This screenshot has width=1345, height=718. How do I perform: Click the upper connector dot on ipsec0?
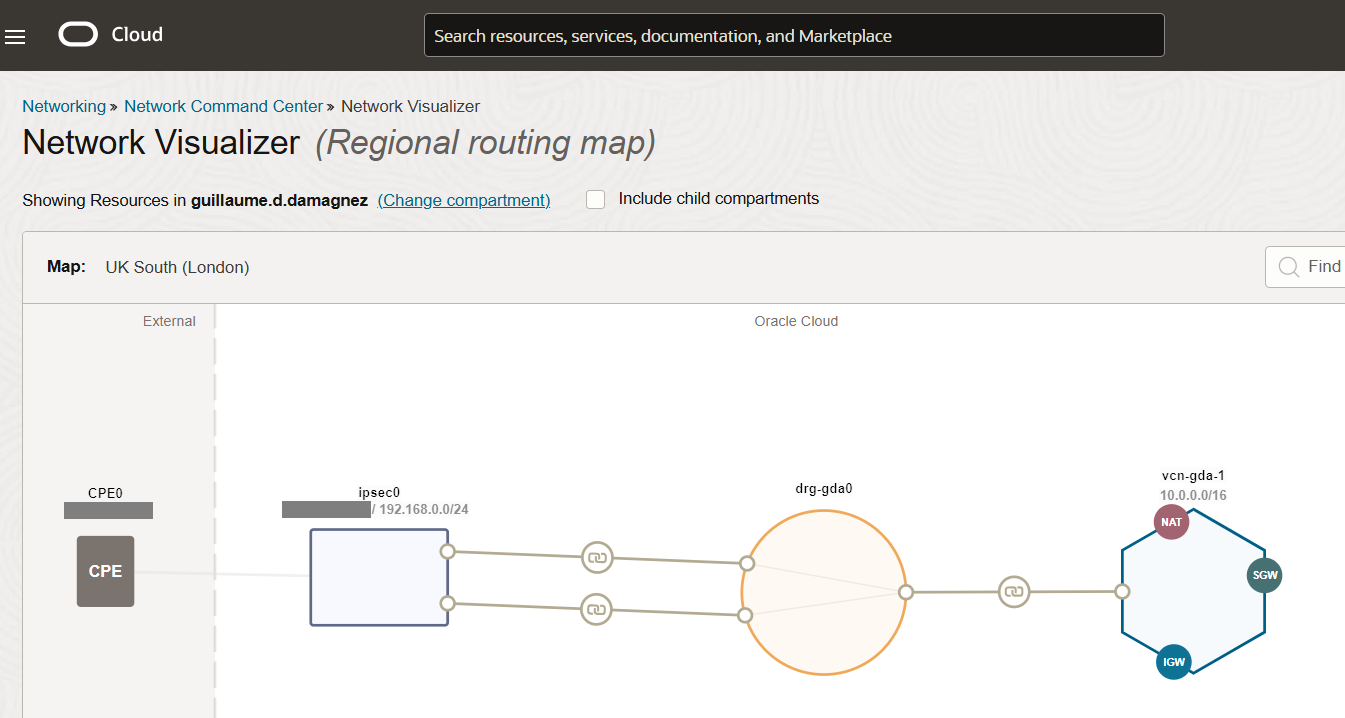coord(448,551)
